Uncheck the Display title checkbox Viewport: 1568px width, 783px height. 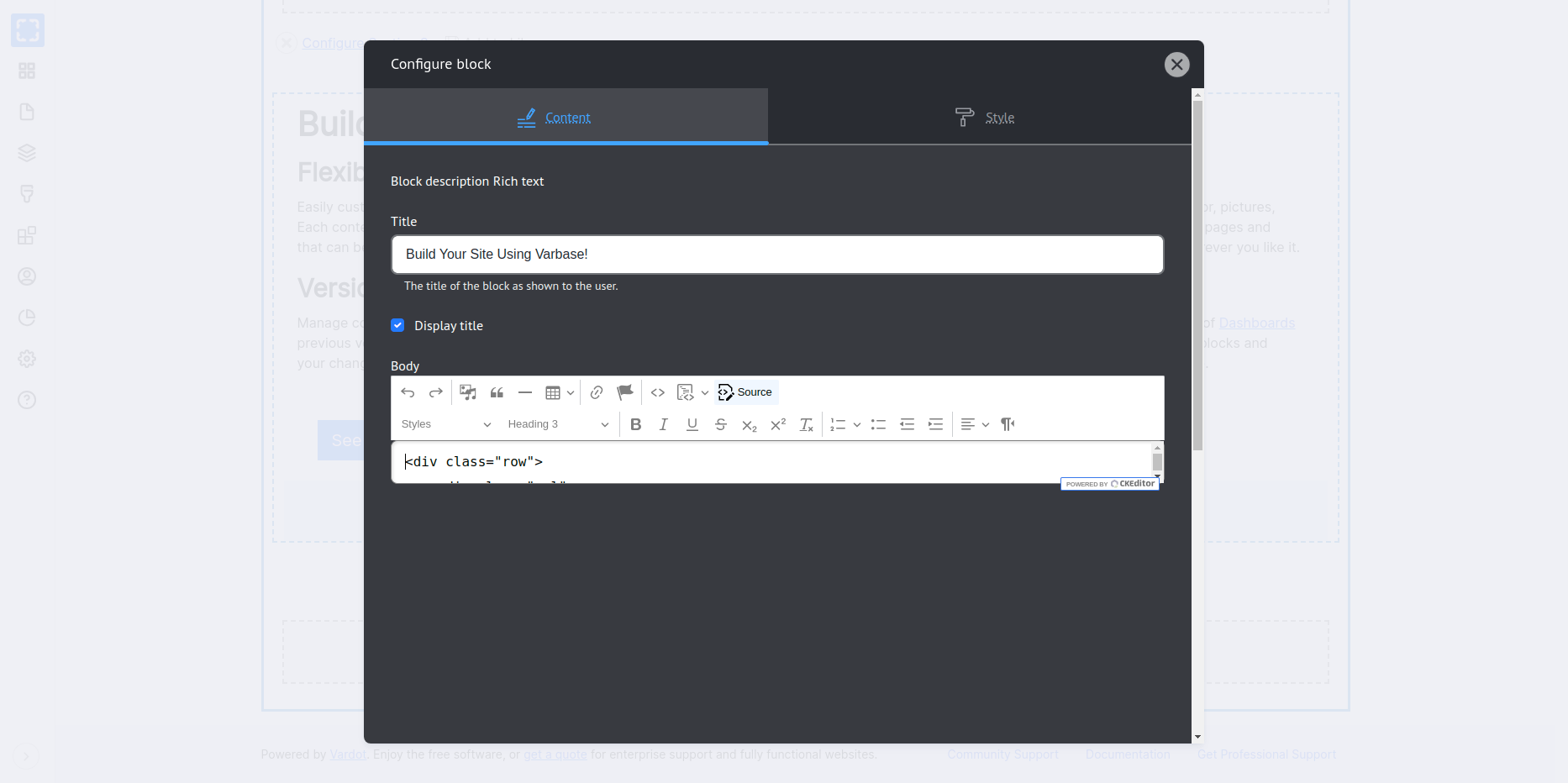coord(397,325)
